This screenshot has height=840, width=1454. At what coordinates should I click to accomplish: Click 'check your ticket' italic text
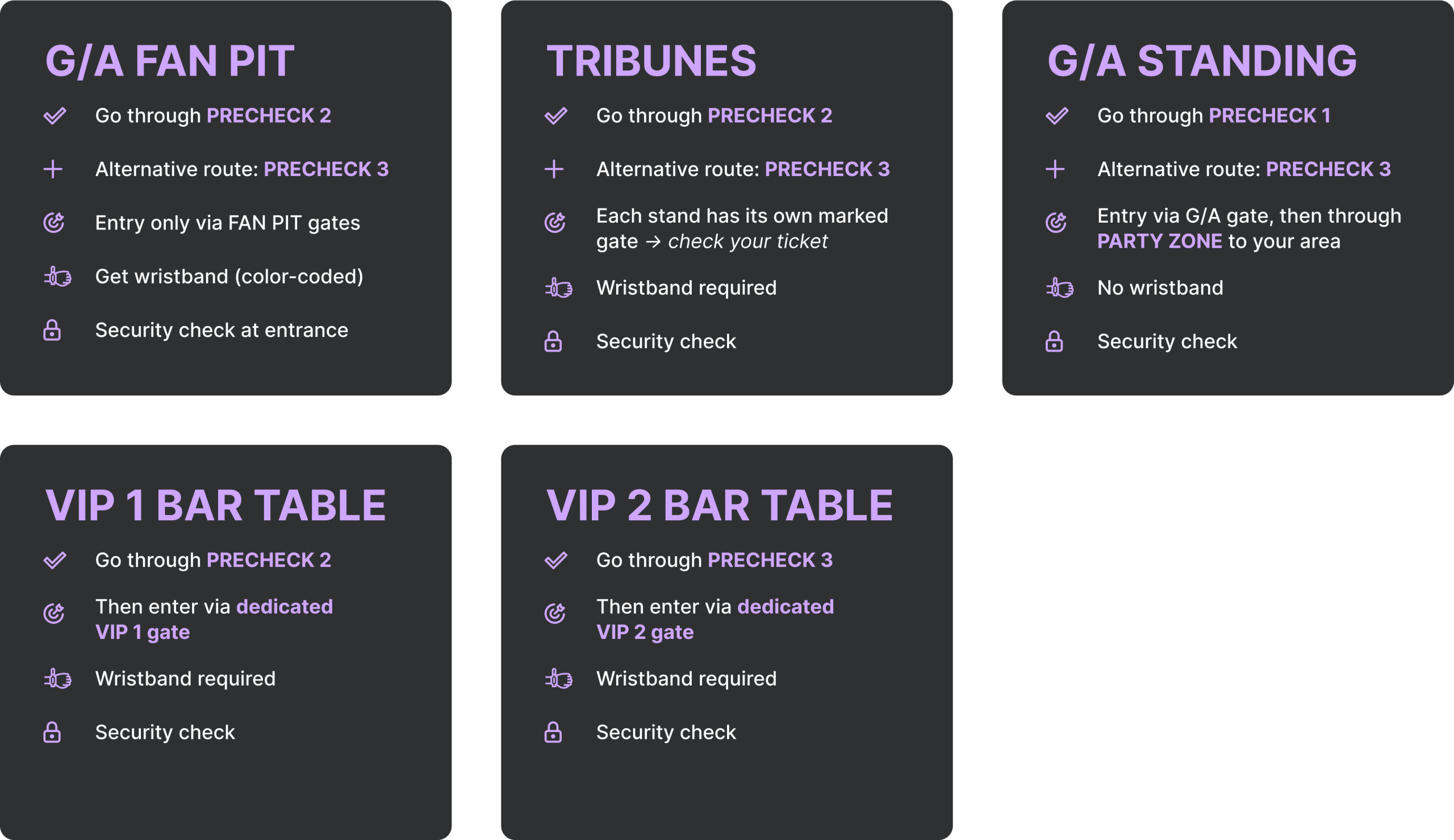pyautogui.click(x=747, y=241)
